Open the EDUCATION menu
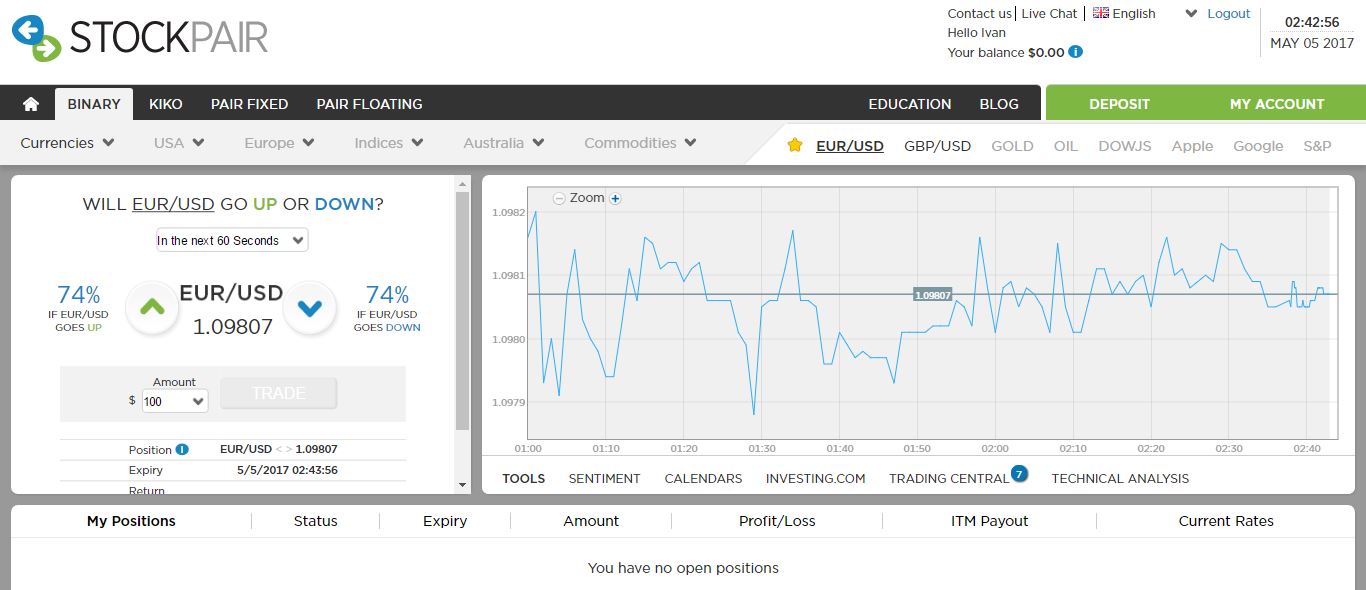This screenshot has height=590, width=1366. pos(910,104)
